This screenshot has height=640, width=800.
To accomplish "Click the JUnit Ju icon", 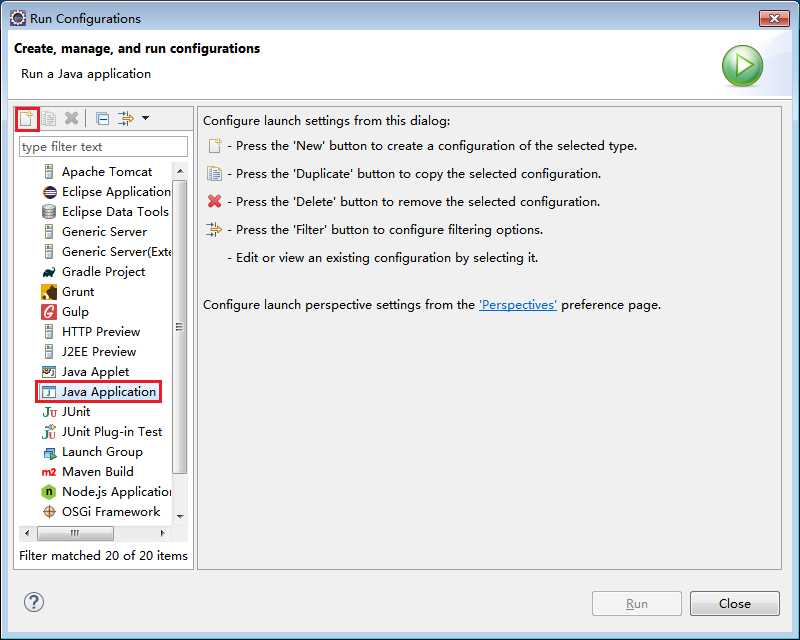I will point(49,412).
